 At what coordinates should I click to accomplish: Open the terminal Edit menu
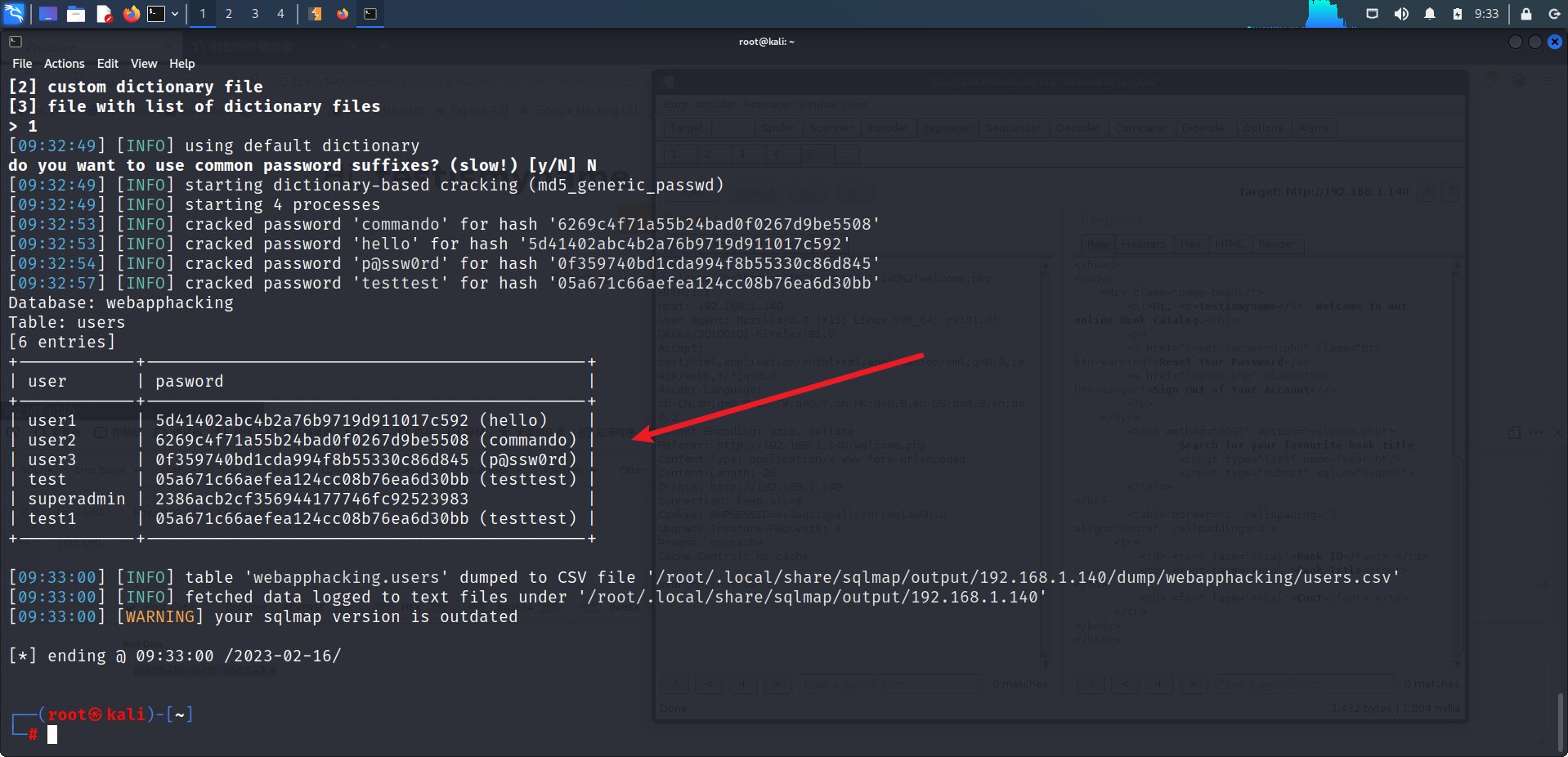point(107,64)
